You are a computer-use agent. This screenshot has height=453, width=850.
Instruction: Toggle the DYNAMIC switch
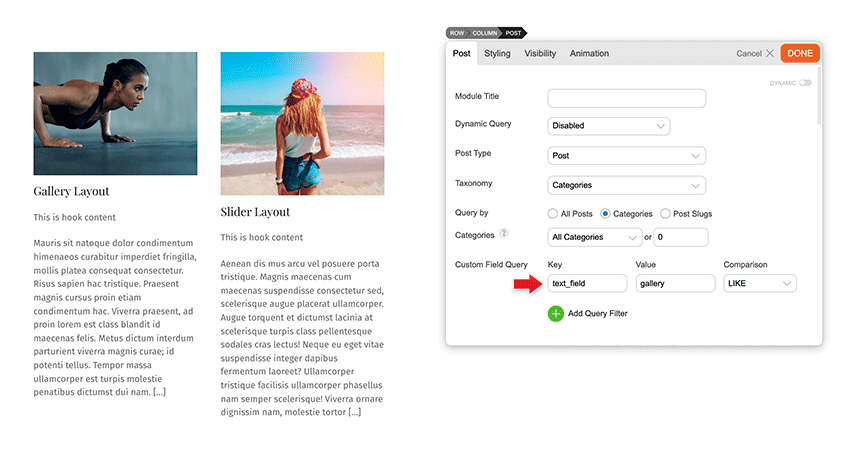(806, 83)
